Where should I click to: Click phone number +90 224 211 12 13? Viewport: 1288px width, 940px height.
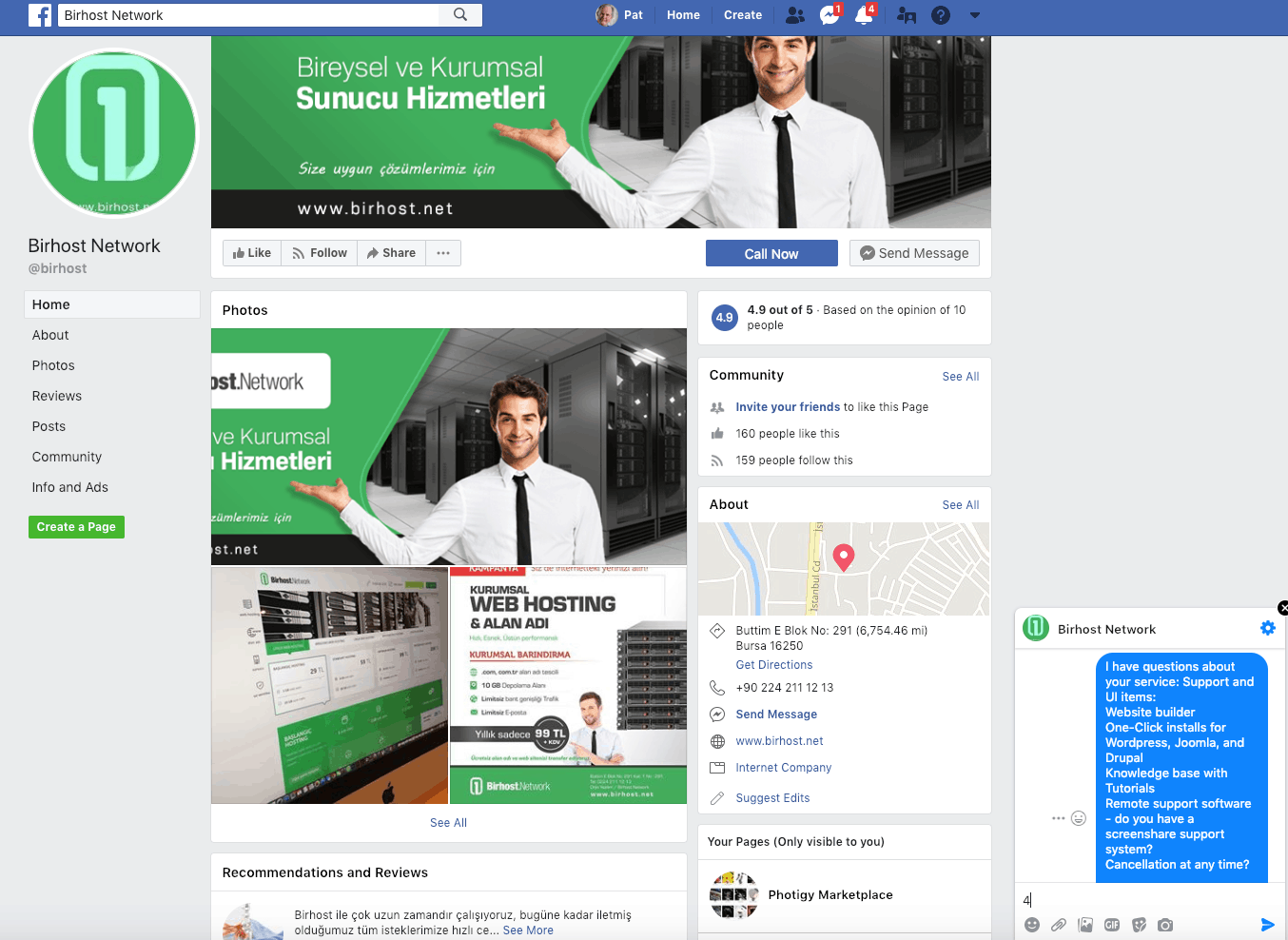(x=785, y=688)
